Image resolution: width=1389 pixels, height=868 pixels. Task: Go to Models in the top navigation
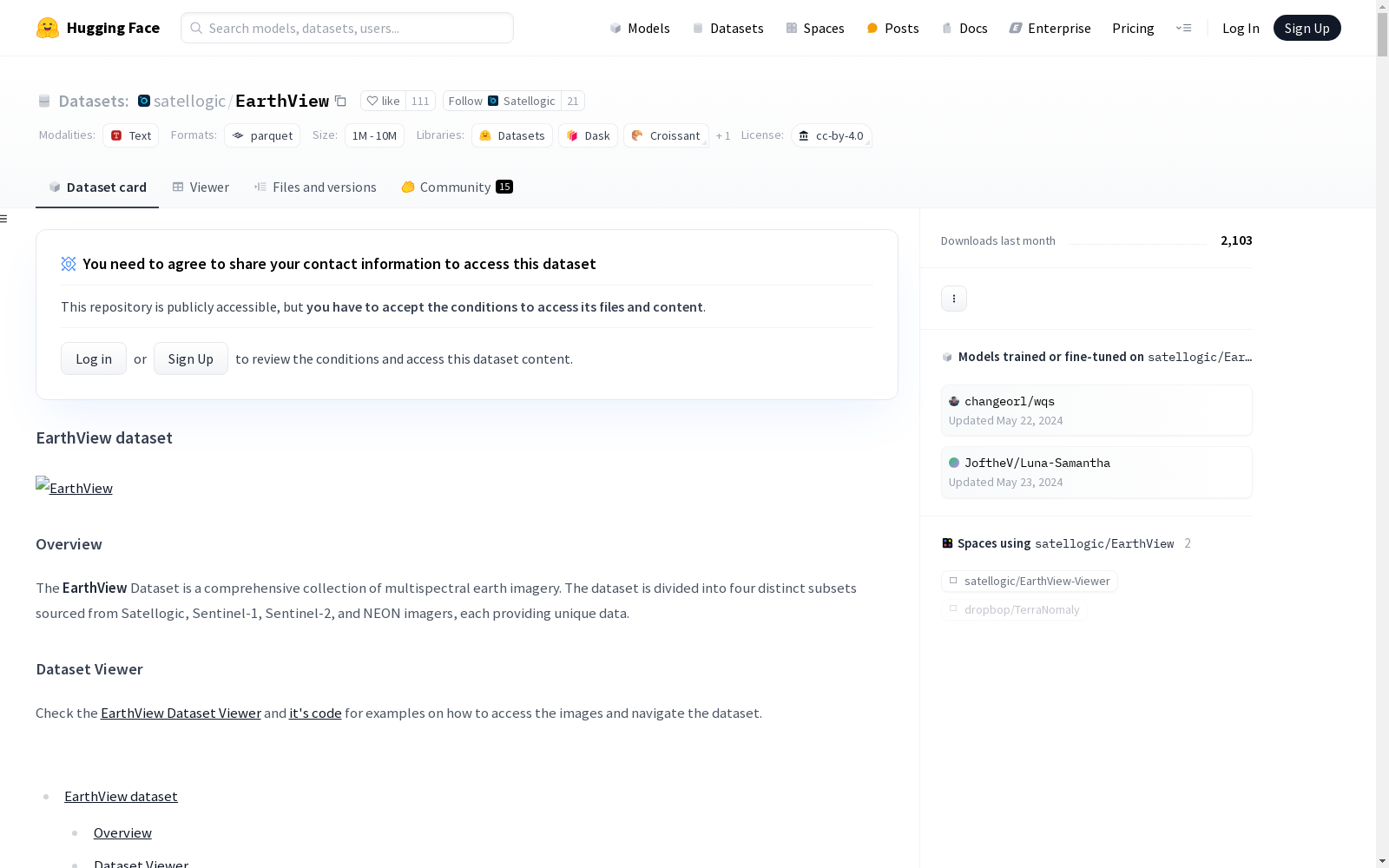point(640,28)
